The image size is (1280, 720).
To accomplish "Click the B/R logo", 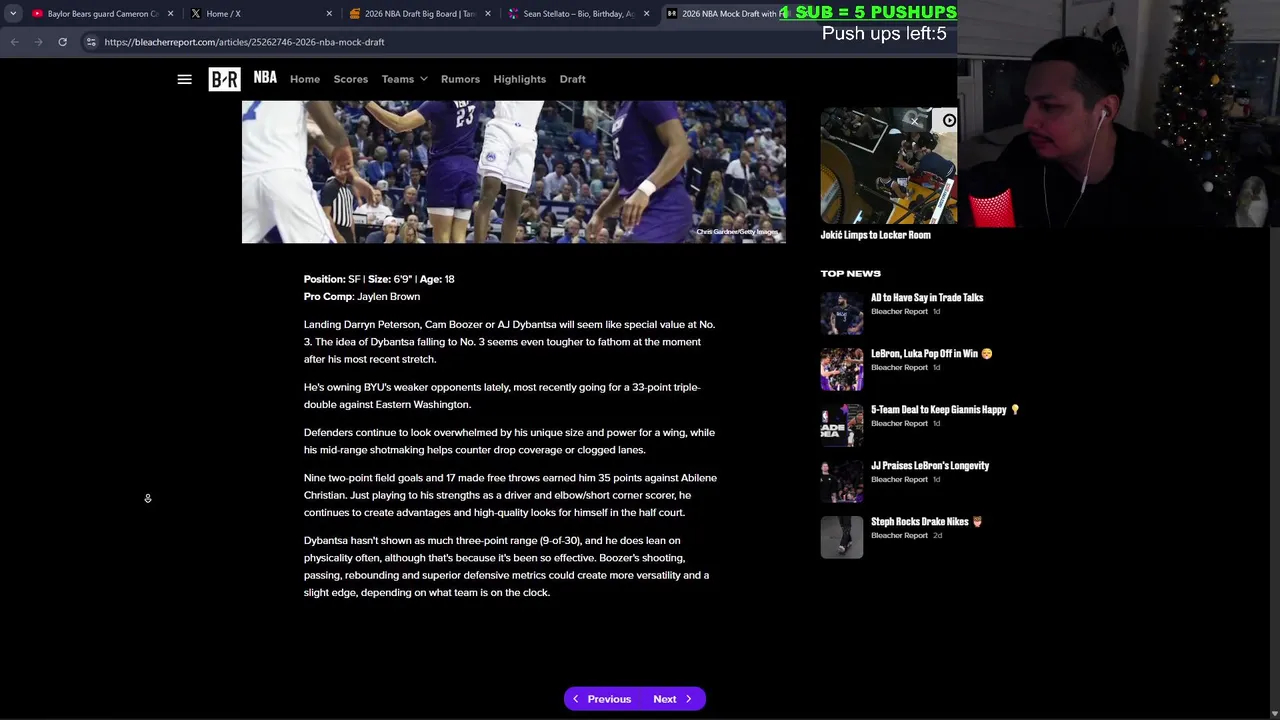I will 224,79.
